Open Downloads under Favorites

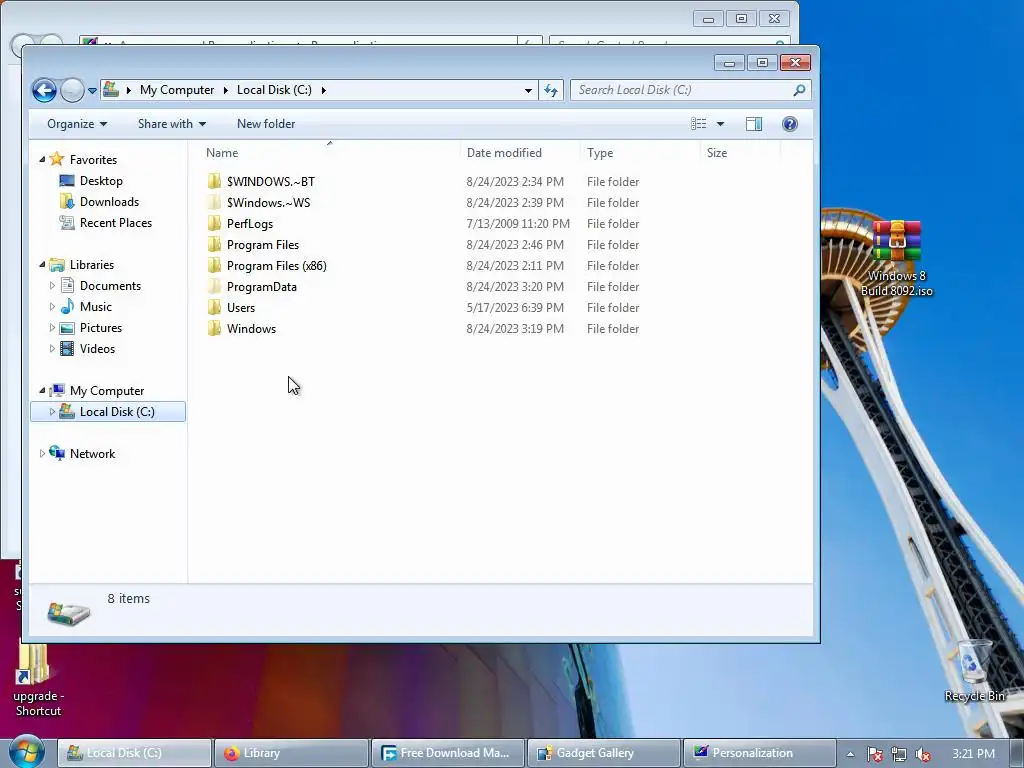click(x=109, y=202)
